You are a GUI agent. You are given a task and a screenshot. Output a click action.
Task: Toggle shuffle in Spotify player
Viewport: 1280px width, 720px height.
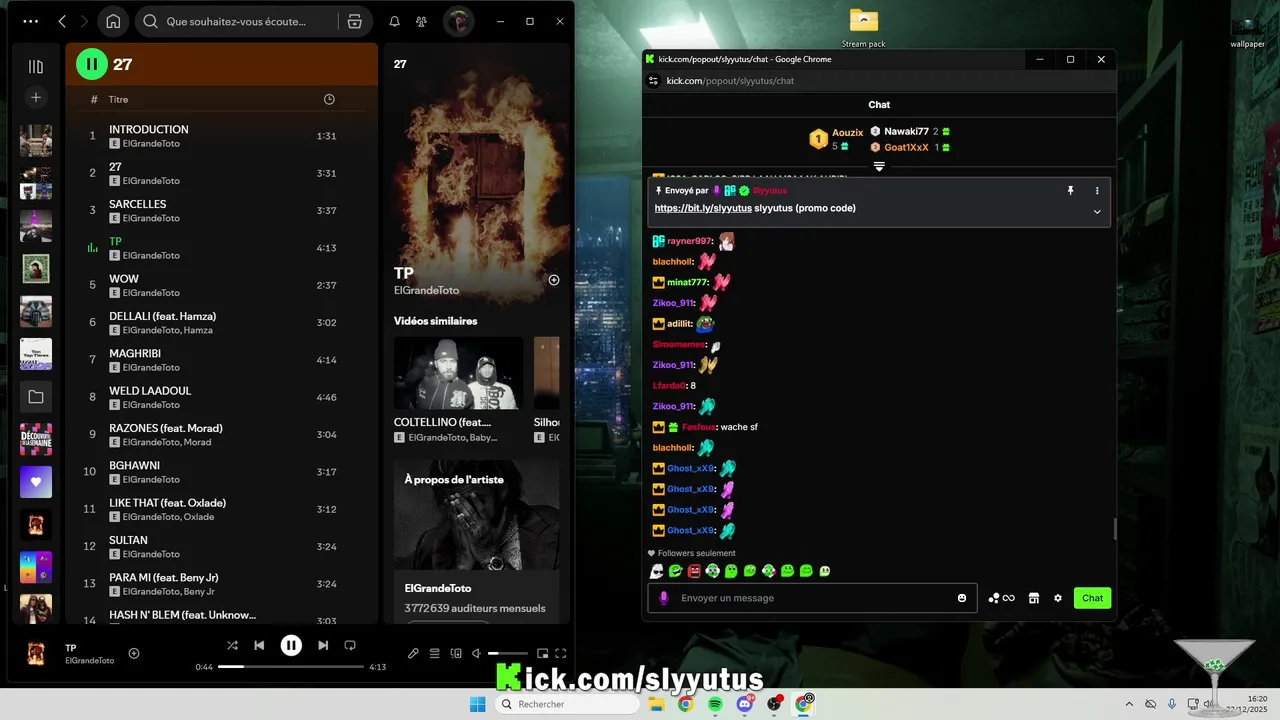click(232, 646)
